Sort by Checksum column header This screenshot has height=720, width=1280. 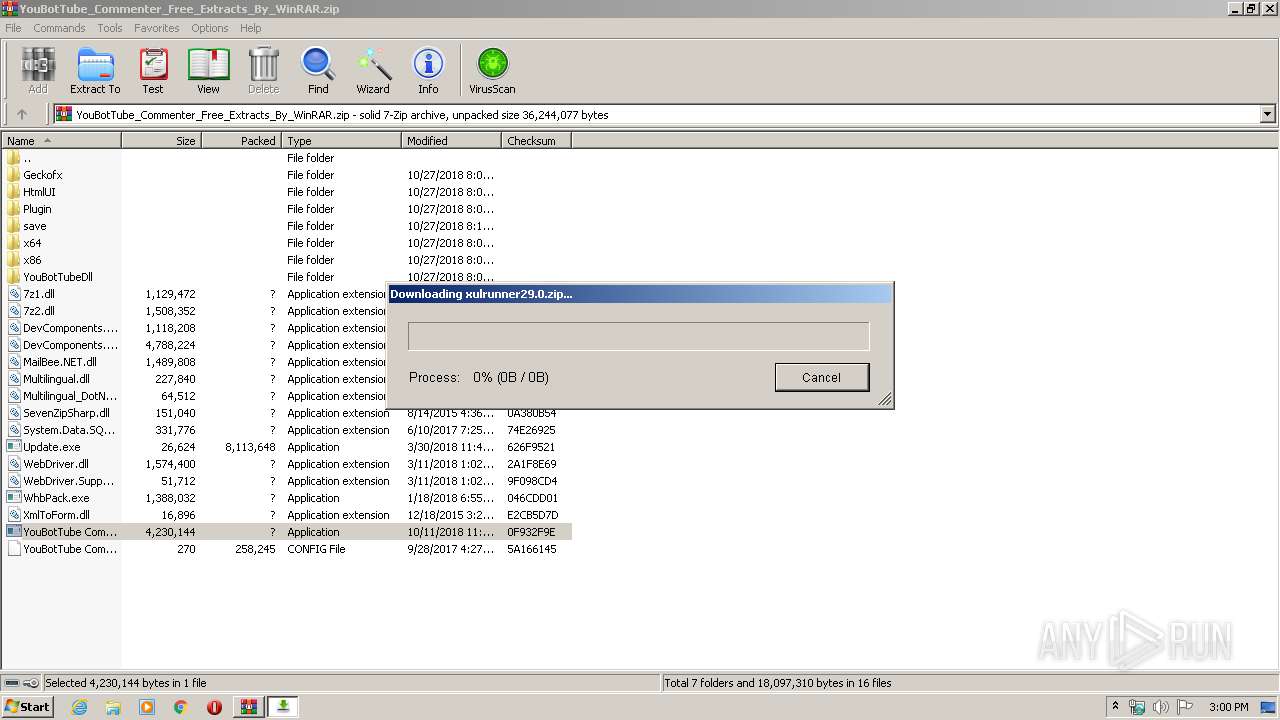click(536, 141)
